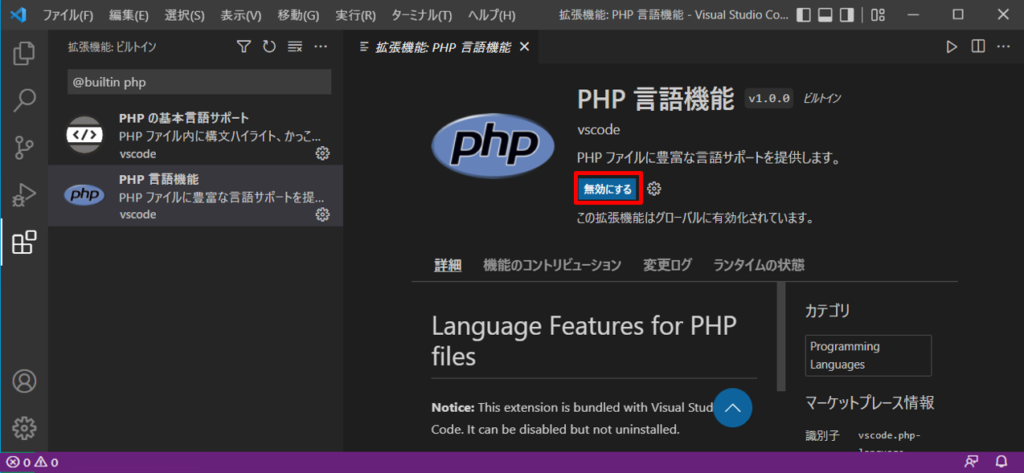This screenshot has height=473, width=1024.
Task: Select PHP の基本言語サポート extension entry
Action: (195, 135)
